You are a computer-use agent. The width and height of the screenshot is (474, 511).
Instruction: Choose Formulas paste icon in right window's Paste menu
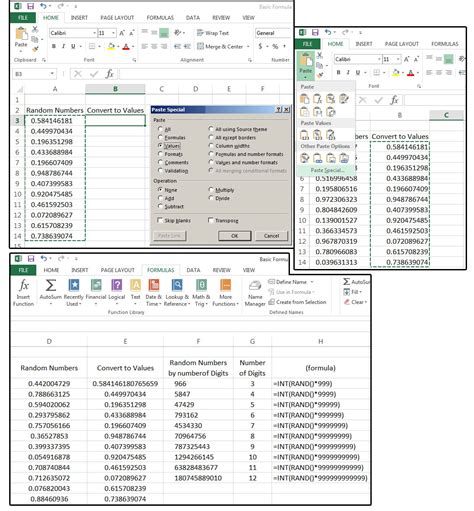tap(317, 99)
